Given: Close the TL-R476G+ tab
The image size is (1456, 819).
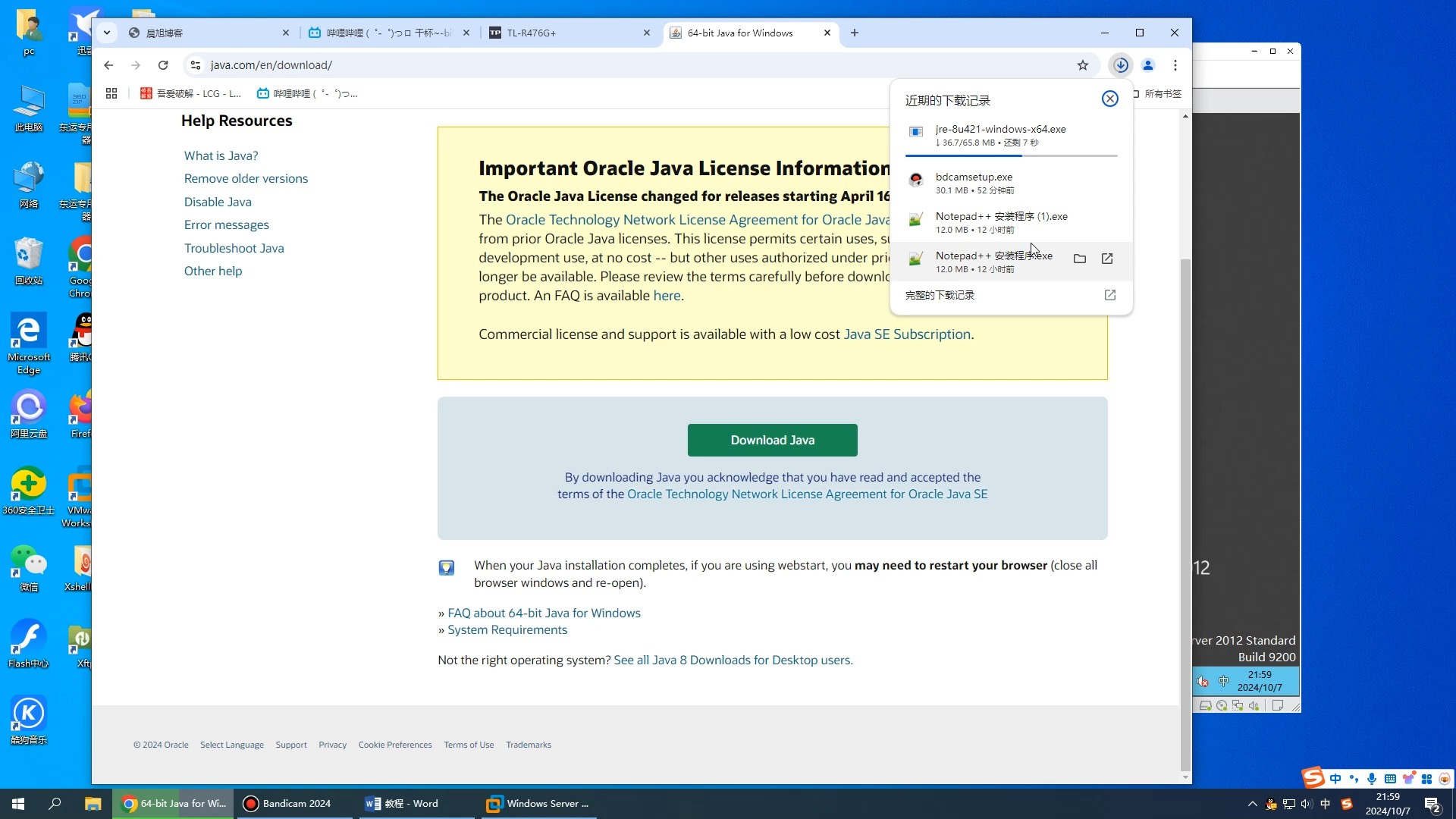Looking at the screenshot, I should pyautogui.click(x=647, y=33).
